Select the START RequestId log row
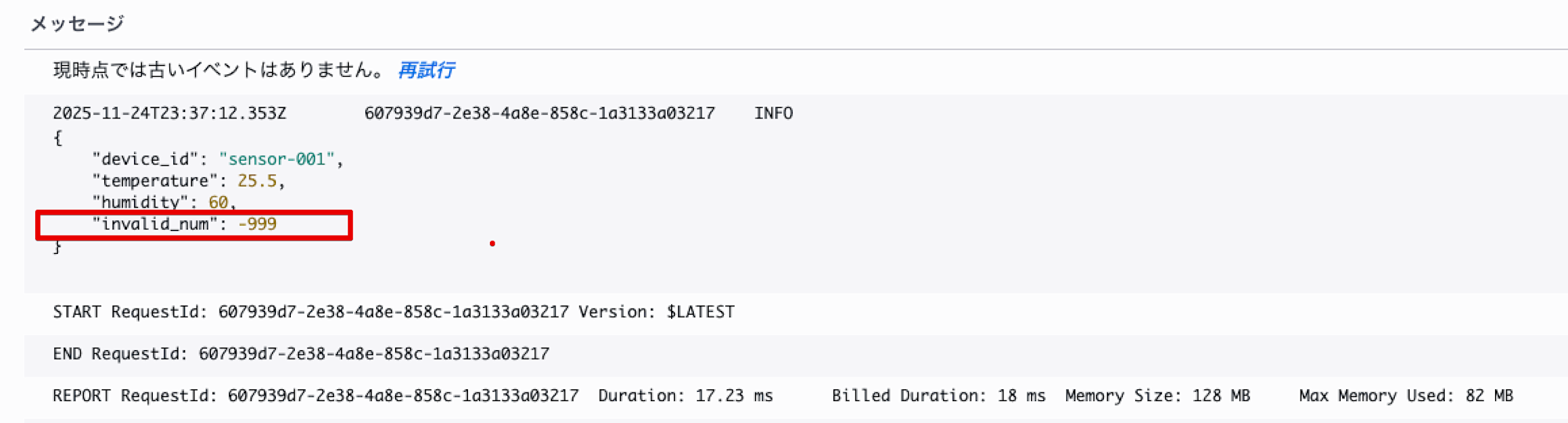1568x423 pixels. coord(394,312)
